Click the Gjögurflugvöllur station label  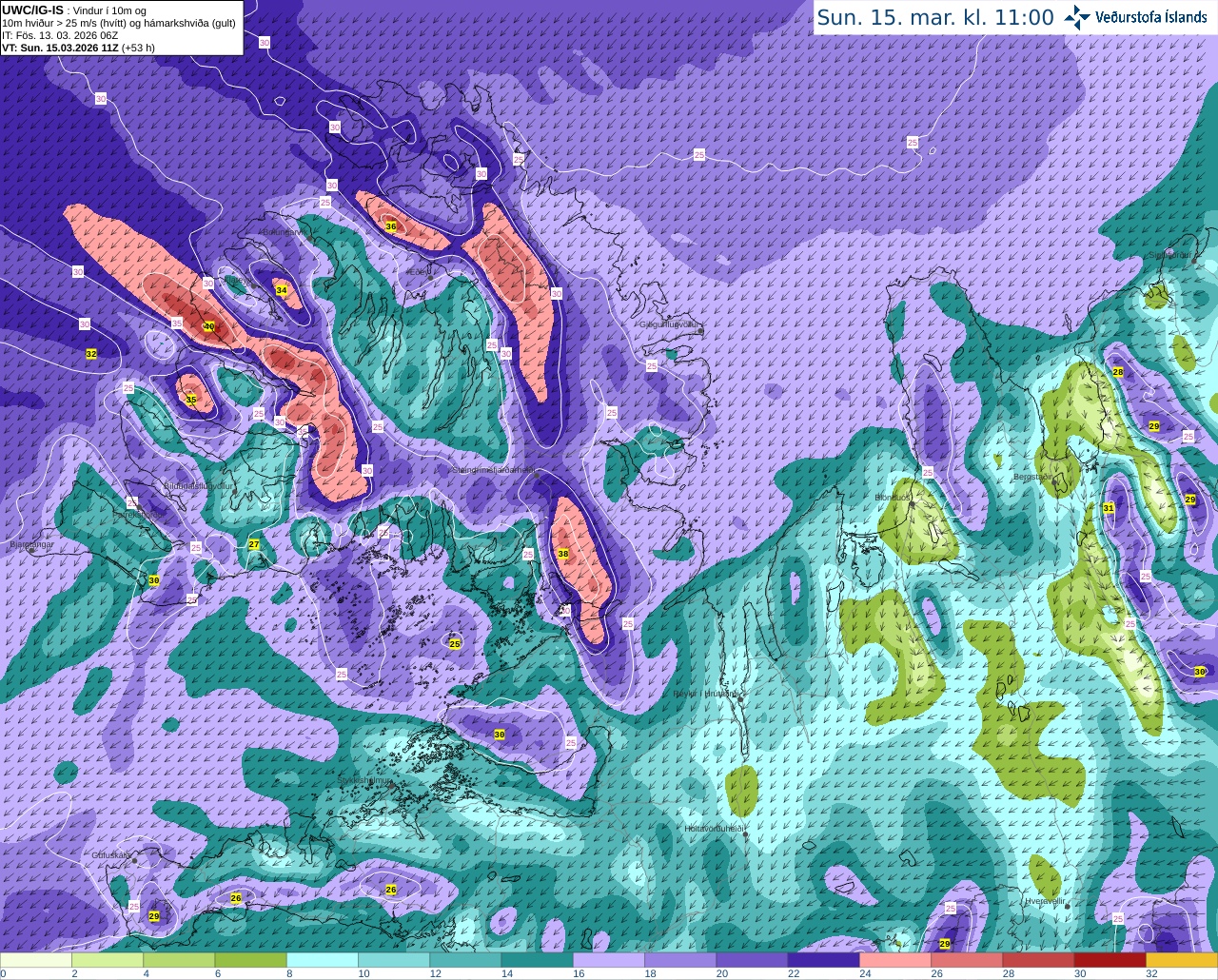tap(672, 323)
